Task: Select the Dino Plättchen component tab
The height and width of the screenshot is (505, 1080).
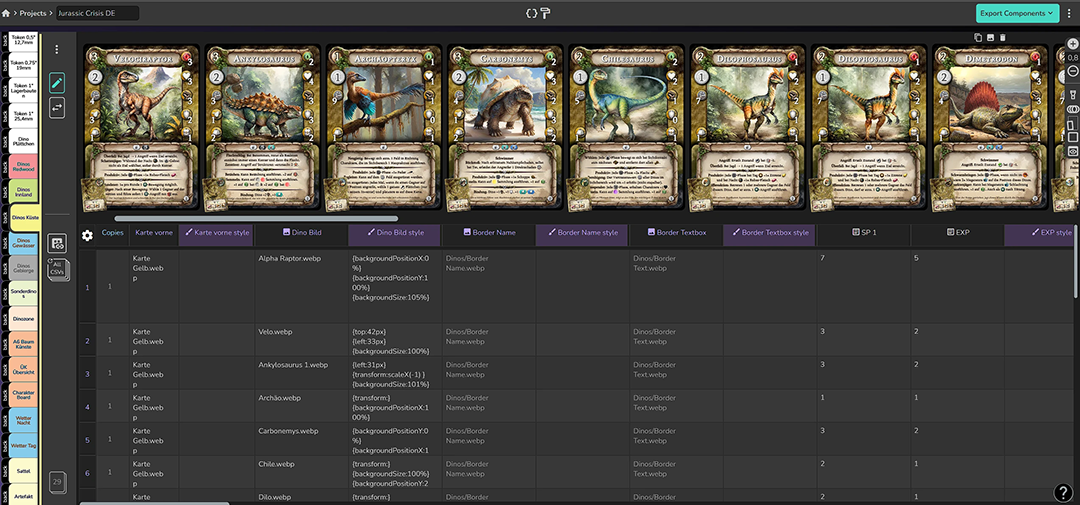Action: point(23,143)
